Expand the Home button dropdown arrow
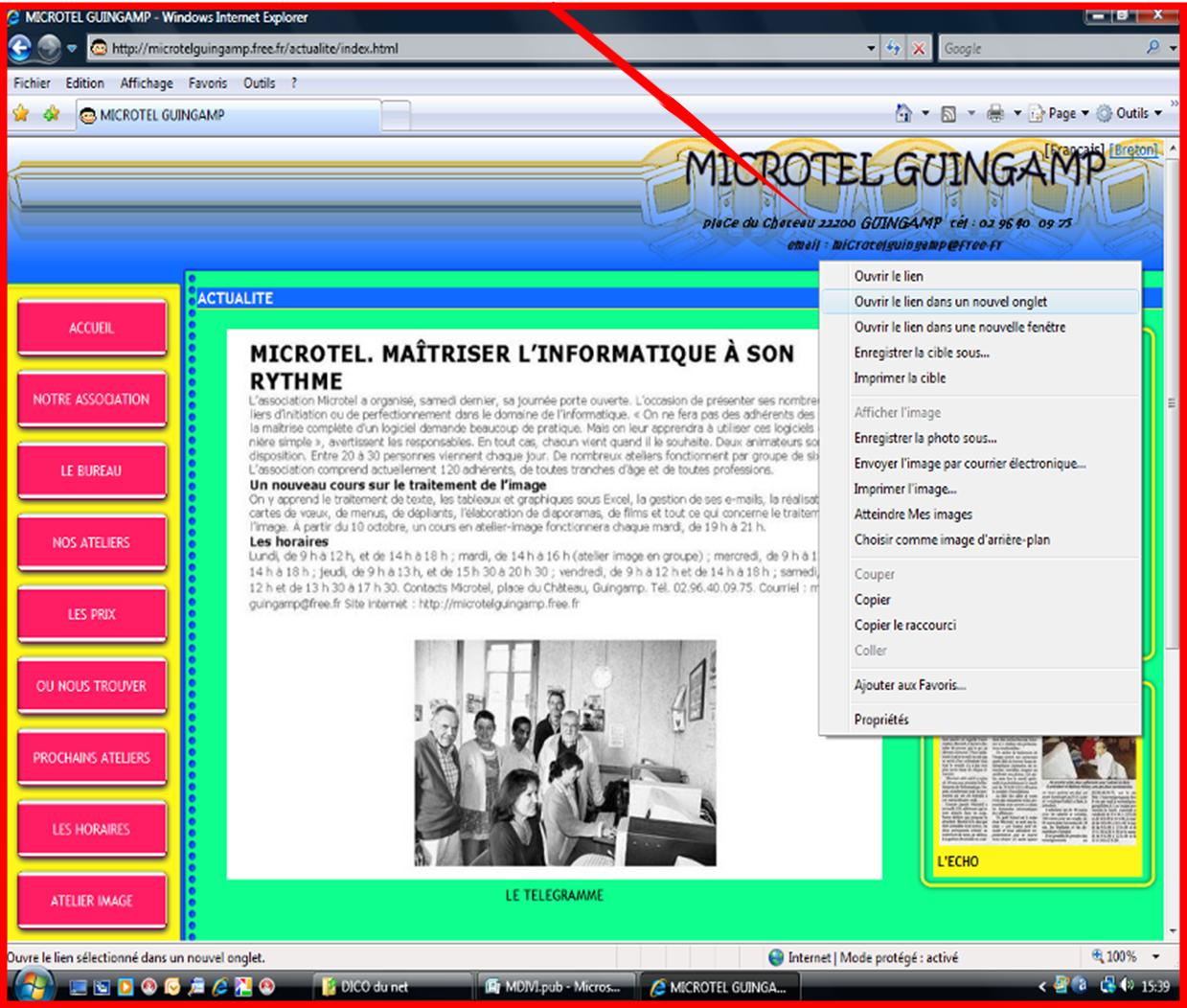The height and width of the screenshot is (1008, 1187). coord(925,114)
